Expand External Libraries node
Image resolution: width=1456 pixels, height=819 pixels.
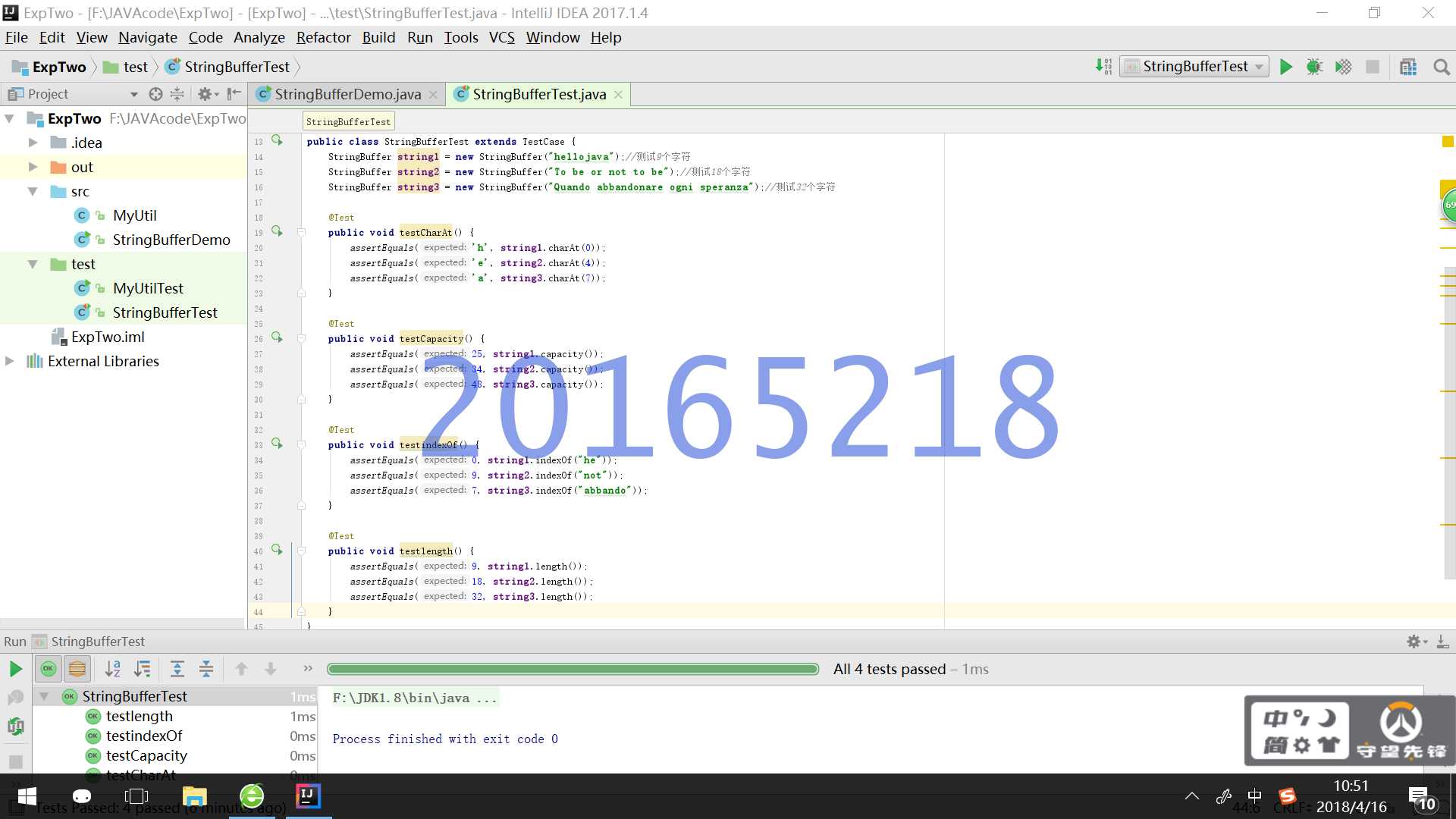[10, 361]
